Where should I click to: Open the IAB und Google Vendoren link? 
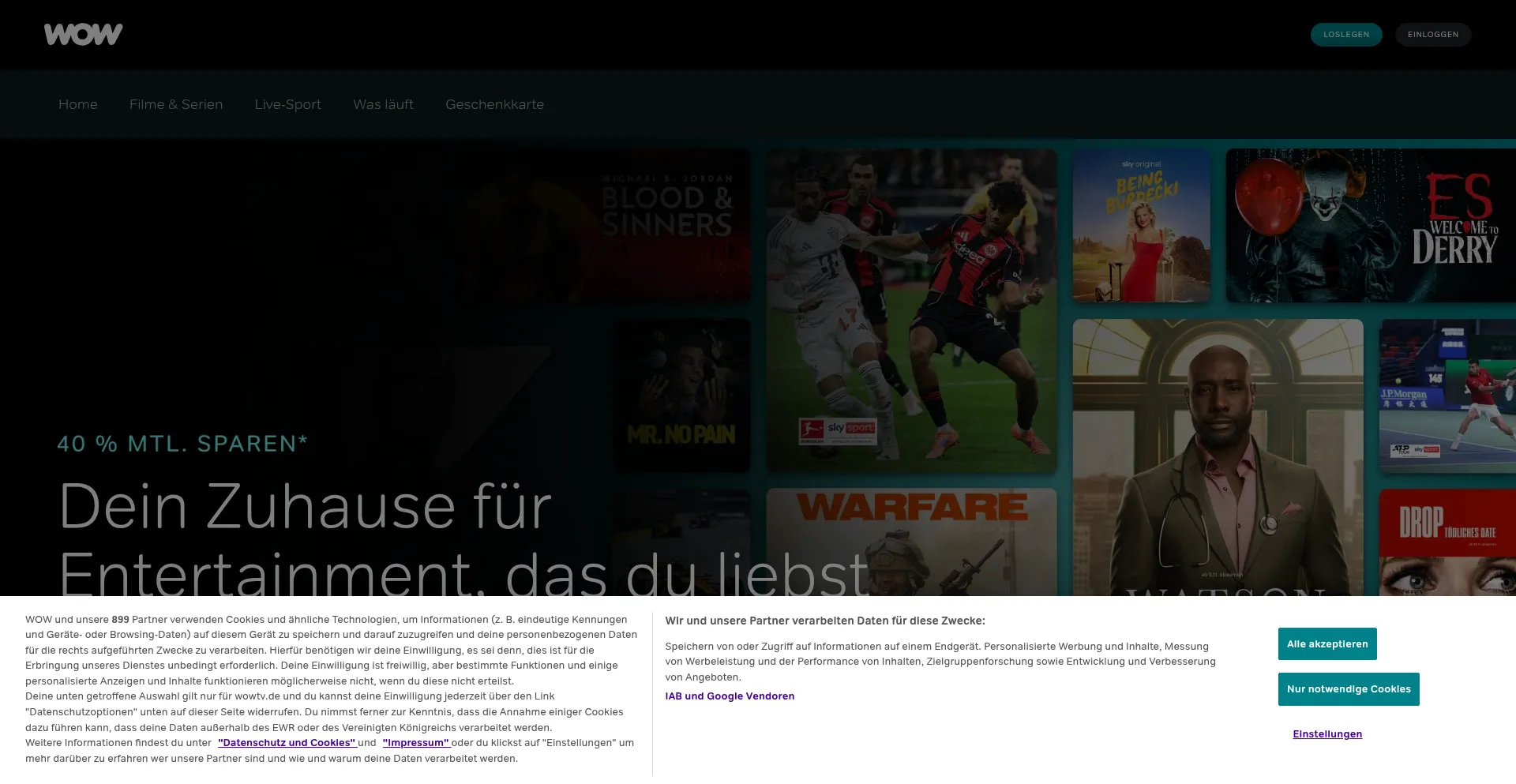(730, 696)
